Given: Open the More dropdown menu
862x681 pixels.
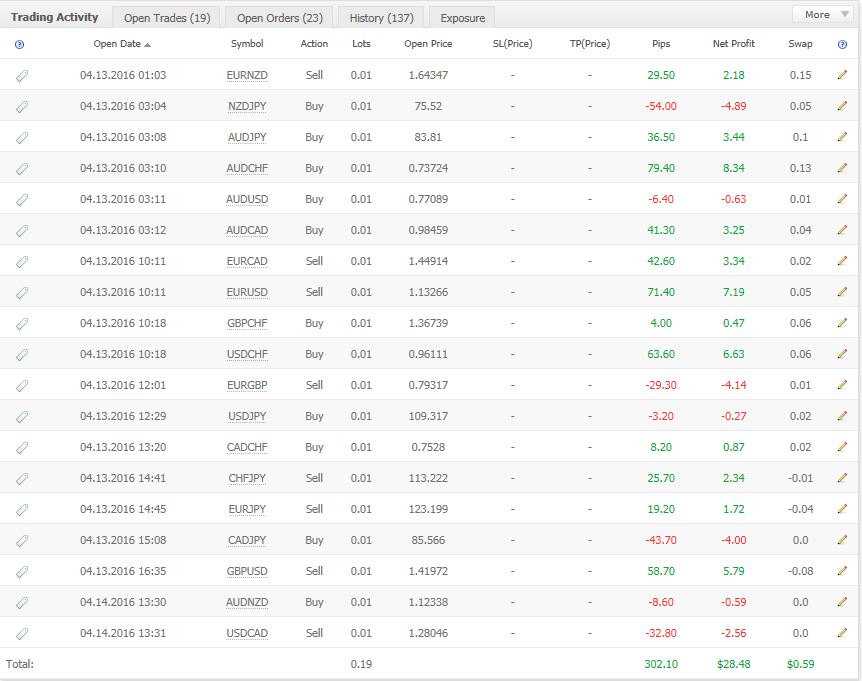Looking at the screenshot, I should 824,14.
